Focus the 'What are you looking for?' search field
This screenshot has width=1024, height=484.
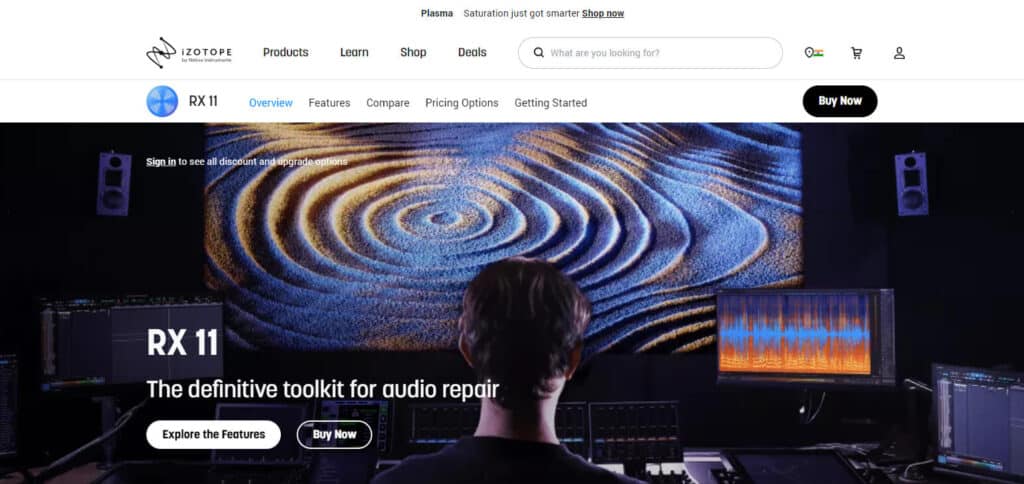click(650, 53)
